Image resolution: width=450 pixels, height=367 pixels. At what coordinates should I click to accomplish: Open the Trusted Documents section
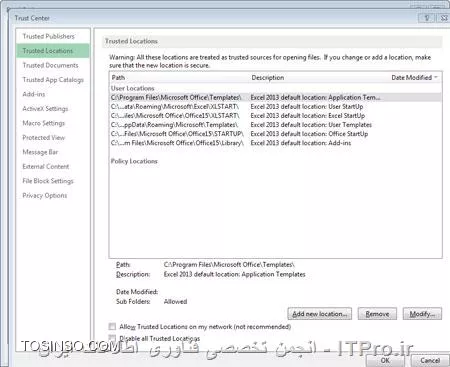[50, 65]
